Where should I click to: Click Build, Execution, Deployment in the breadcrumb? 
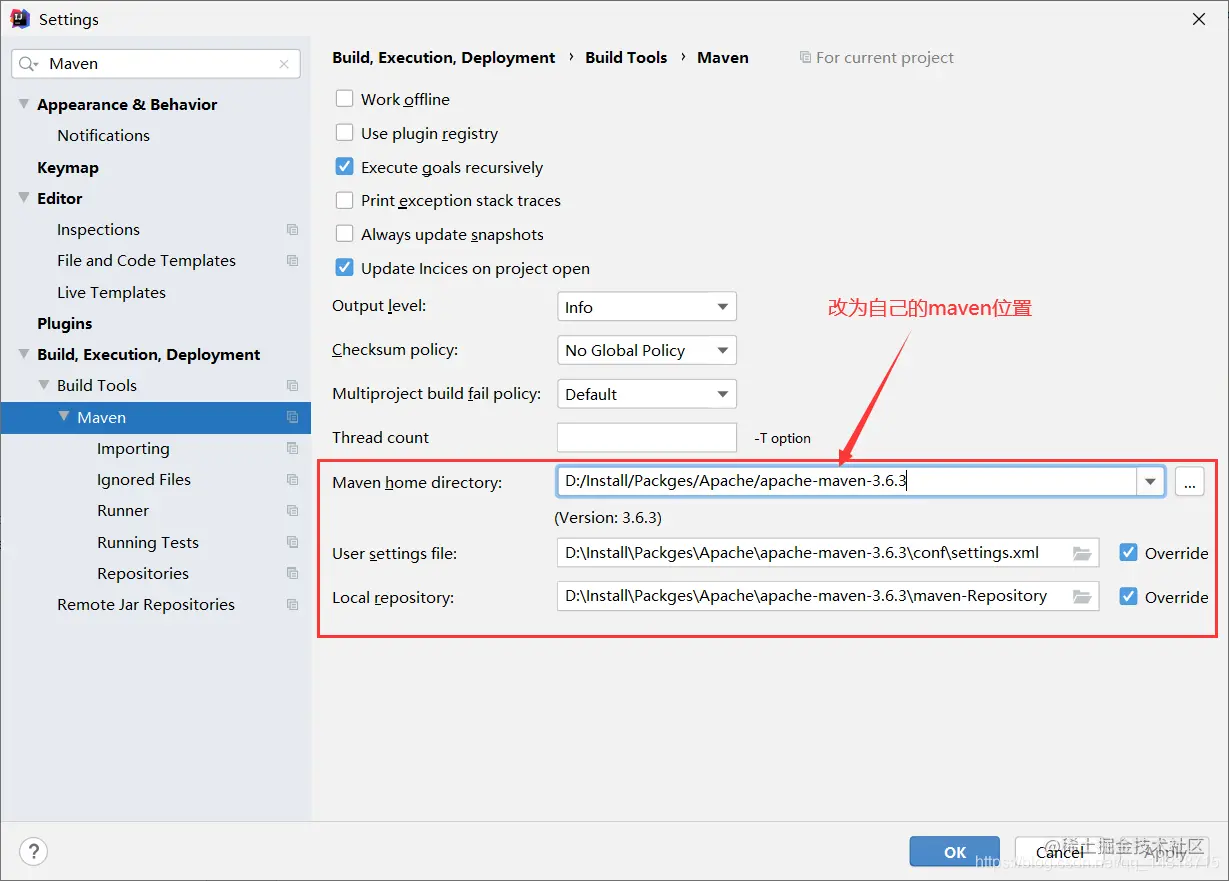(x=444, y=58)
